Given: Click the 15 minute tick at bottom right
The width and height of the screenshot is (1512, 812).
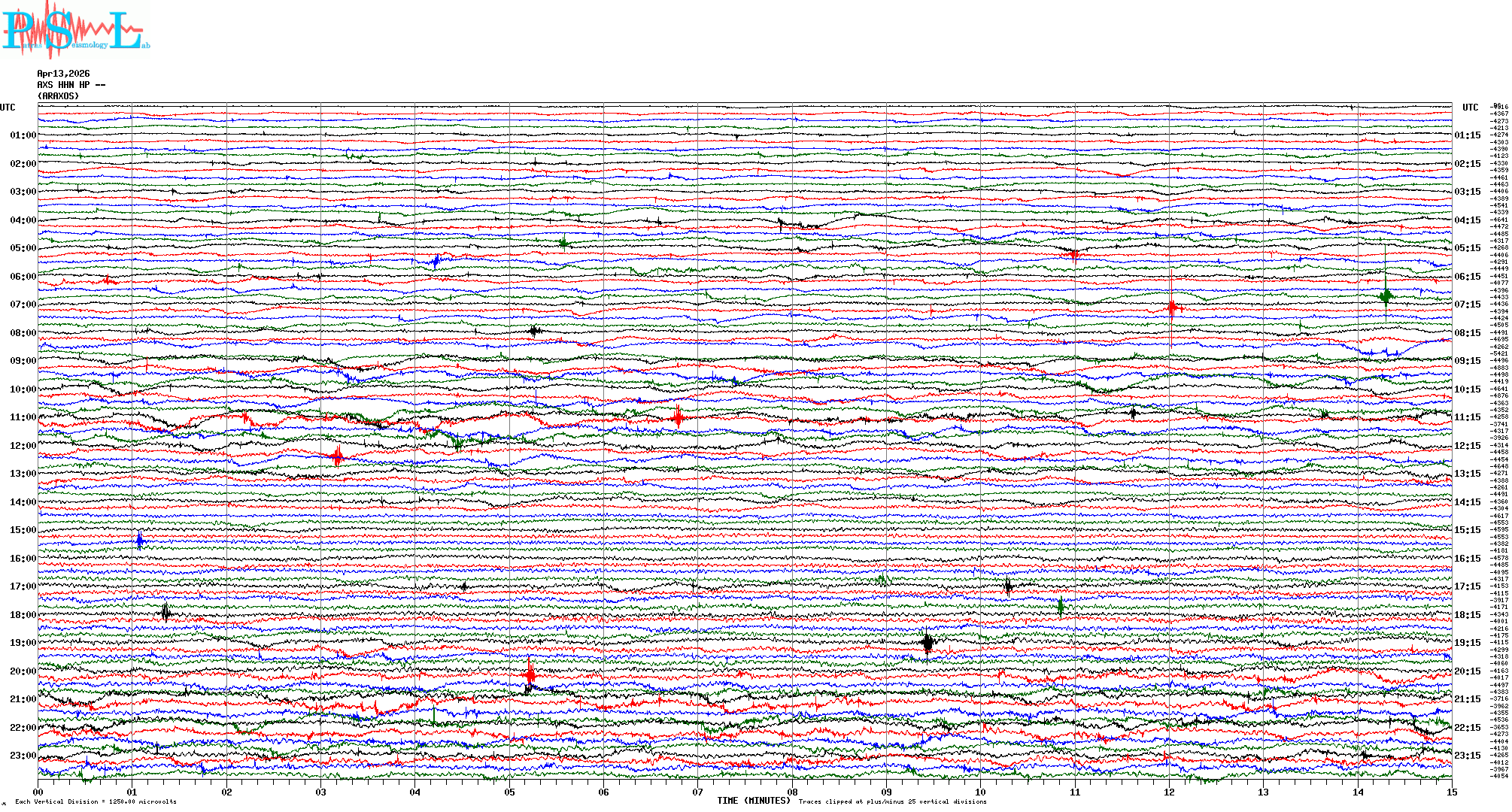Looking at the screenshot, I should pos(1451,792).
